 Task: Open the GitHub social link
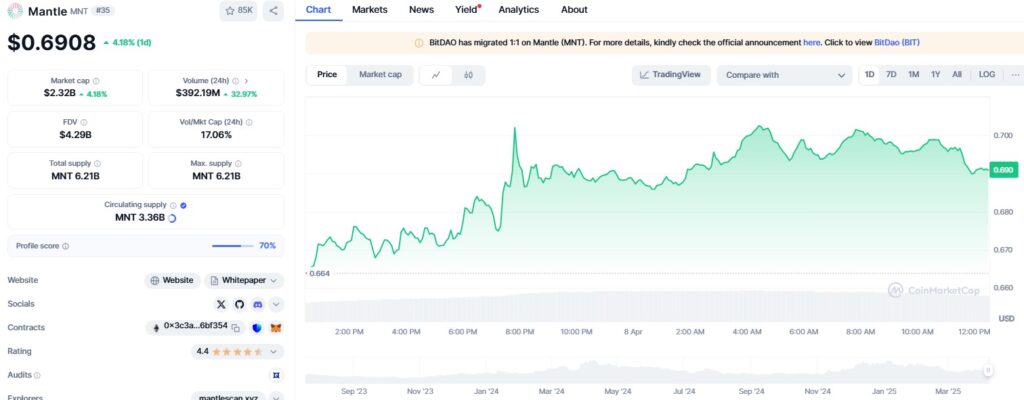point(239,304)
